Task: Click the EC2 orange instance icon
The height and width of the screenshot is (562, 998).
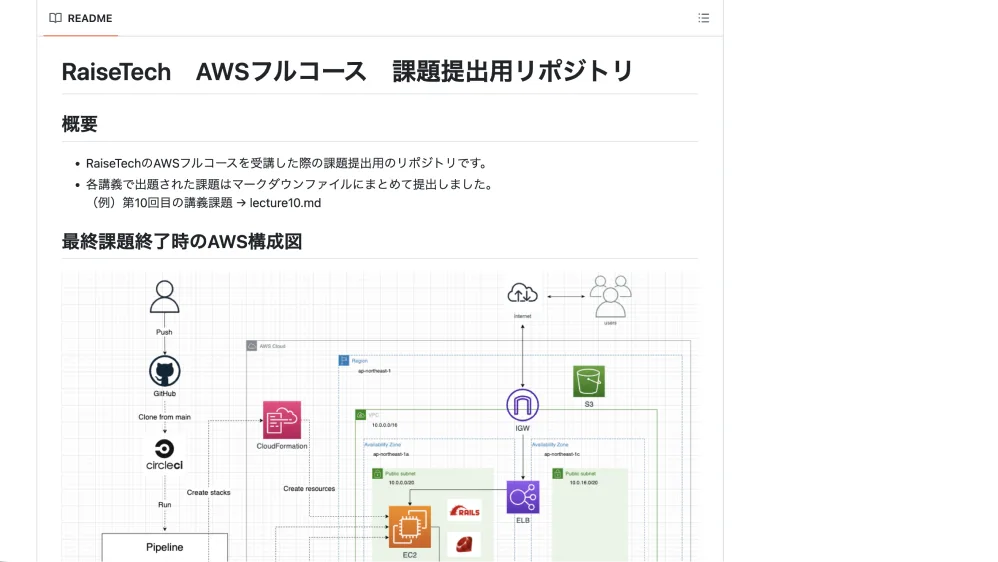Action: click(409, 527)
